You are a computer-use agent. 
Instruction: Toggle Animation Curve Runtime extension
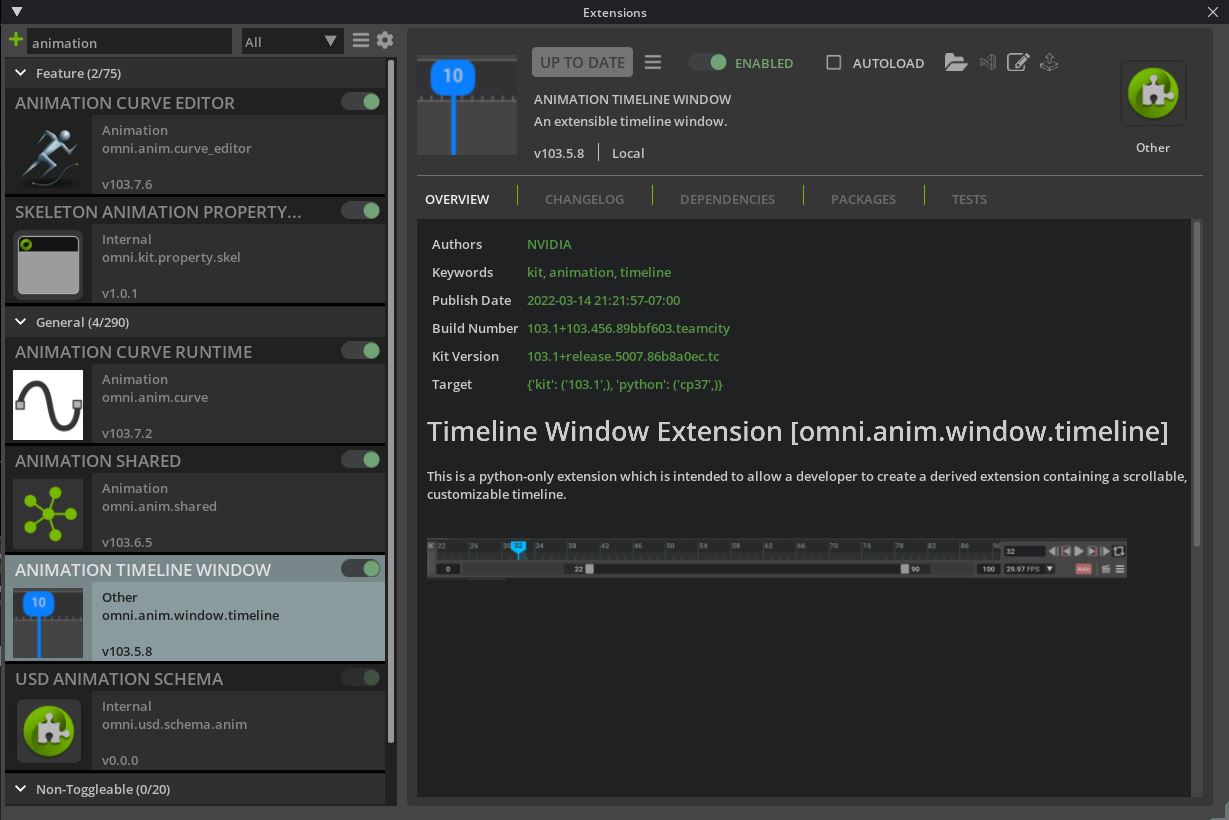360,351
